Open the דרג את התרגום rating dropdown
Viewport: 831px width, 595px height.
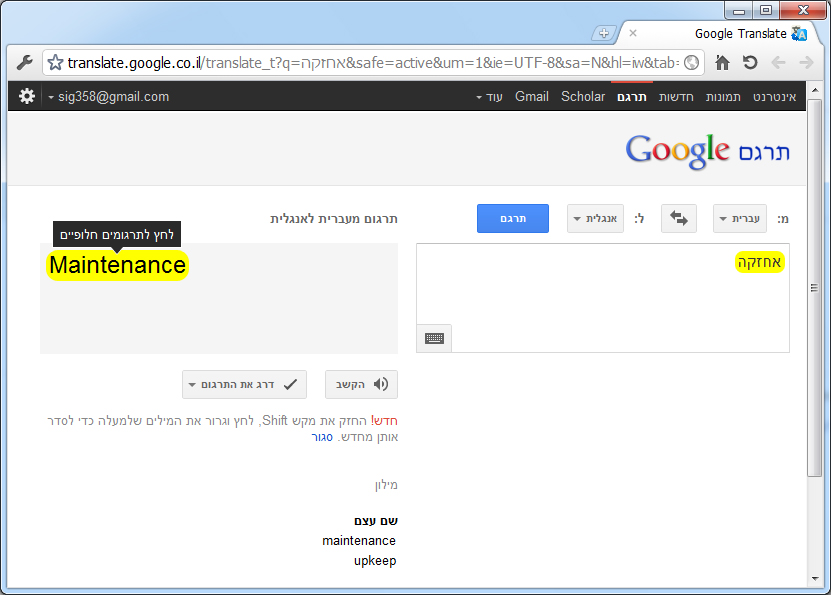tap(244, 384)
